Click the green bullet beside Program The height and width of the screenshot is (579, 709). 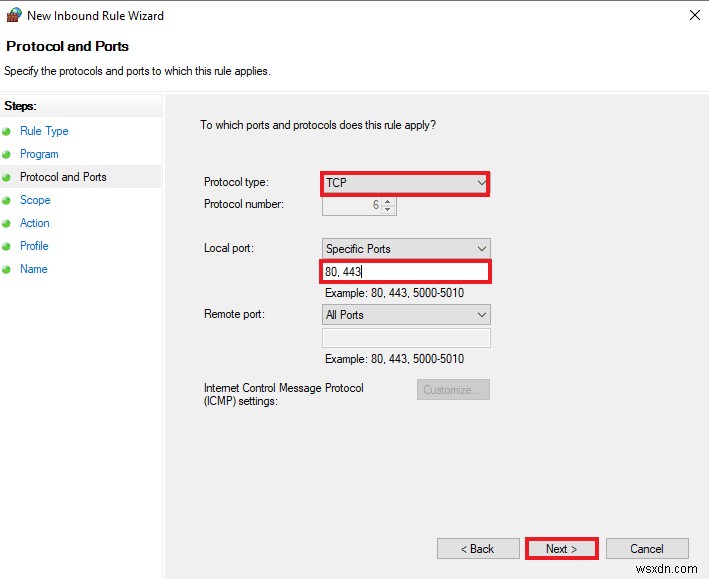[x=6, y=155]
